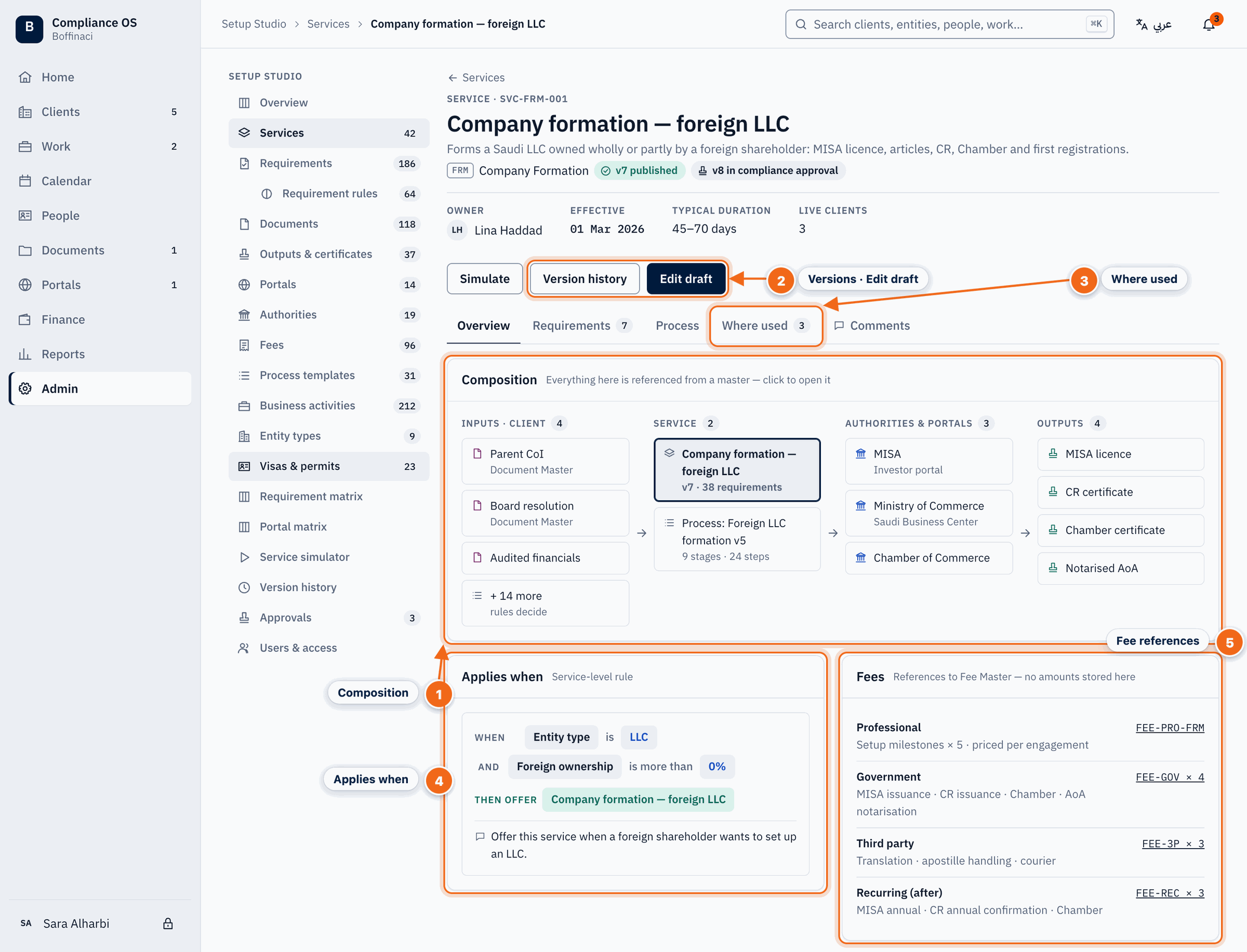The width and height of the screenshot is (1247, 952).
Task: Switch to the Process tab
Action: pyautogui.click(x=677, y=325)
